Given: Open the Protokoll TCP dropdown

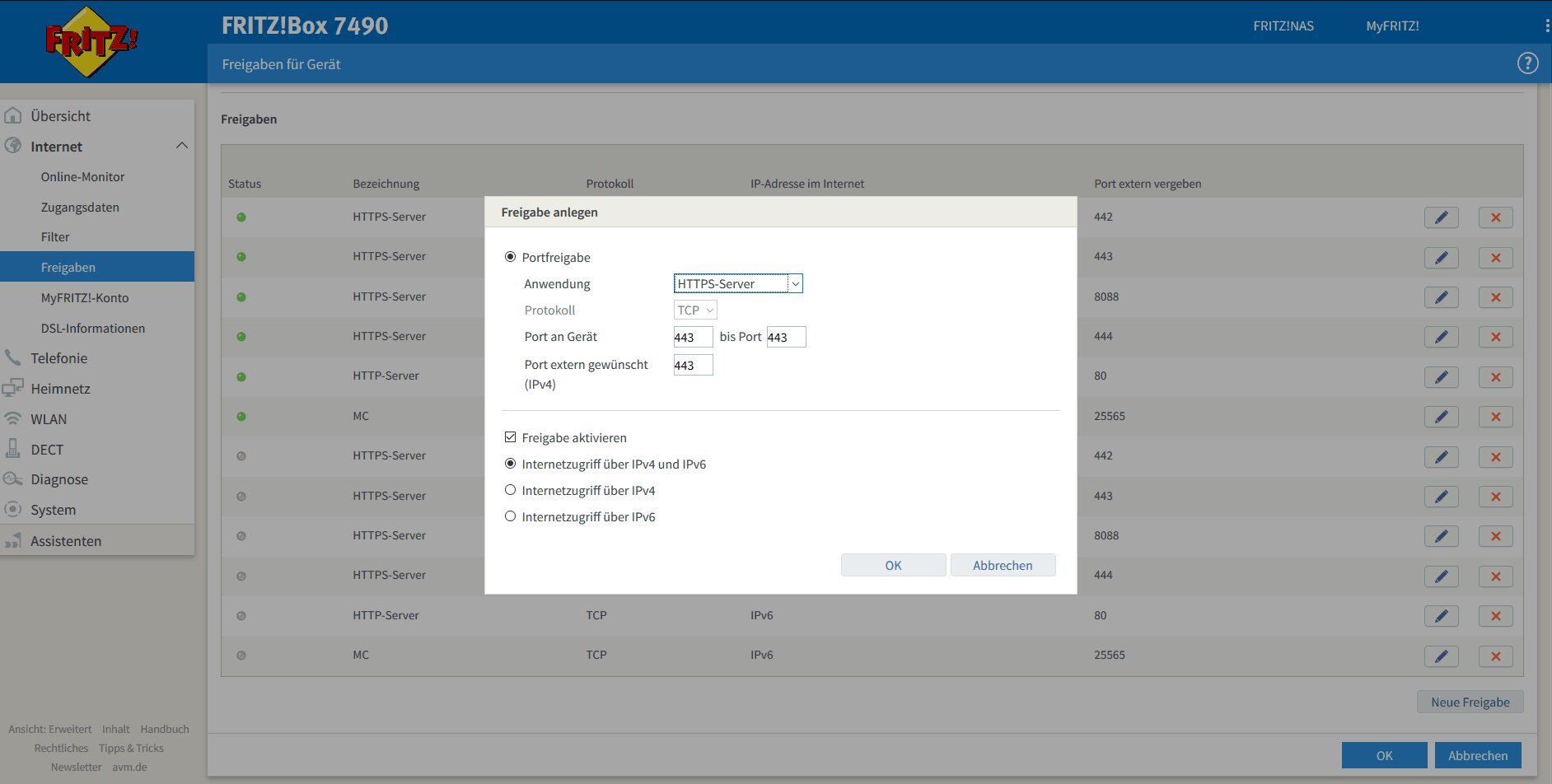Looking at the screenshot, I should pos(695,310).
